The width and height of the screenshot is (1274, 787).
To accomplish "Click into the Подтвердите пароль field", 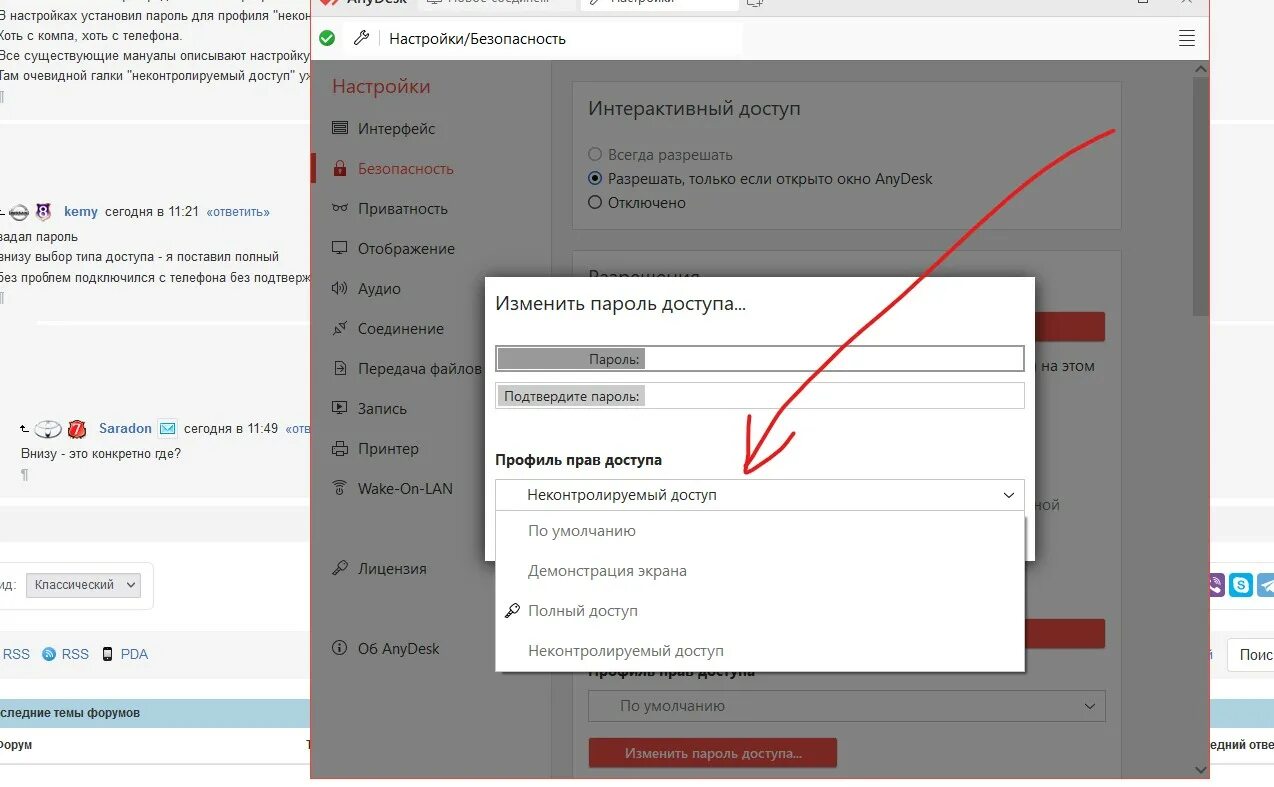I will click(x=760, y=396).
